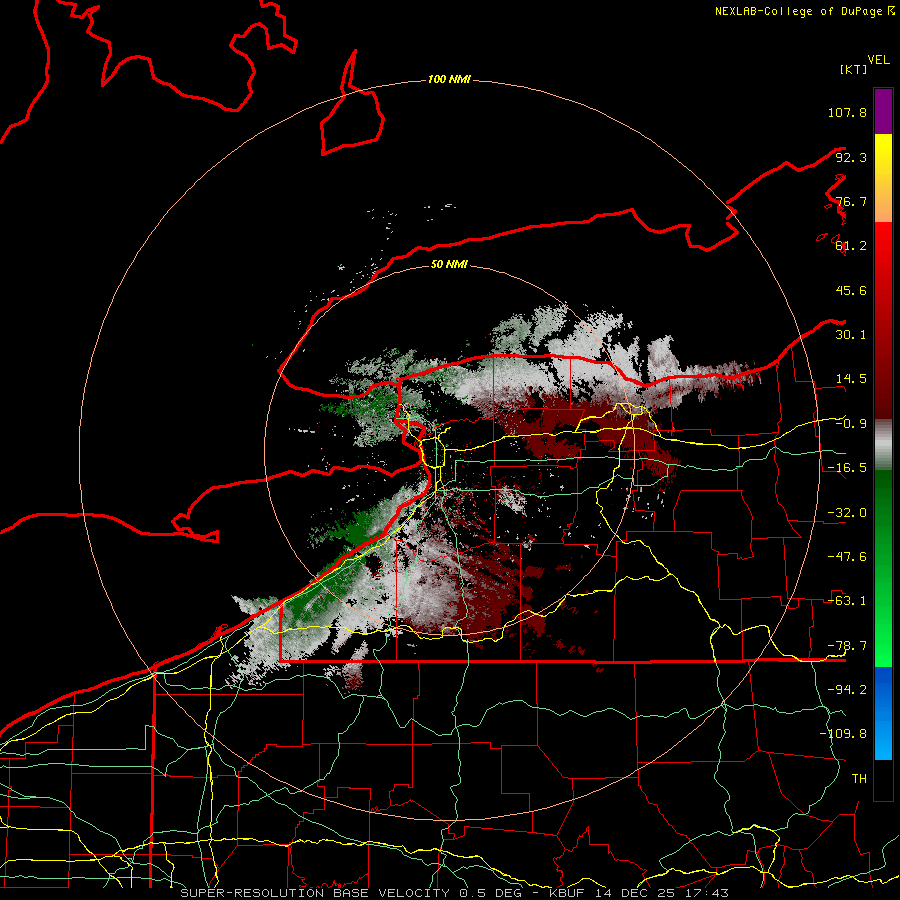The height and width of the screenshot is (900, 900).
Task: Click the 30.1 legend value
Action: click(851, 335)
